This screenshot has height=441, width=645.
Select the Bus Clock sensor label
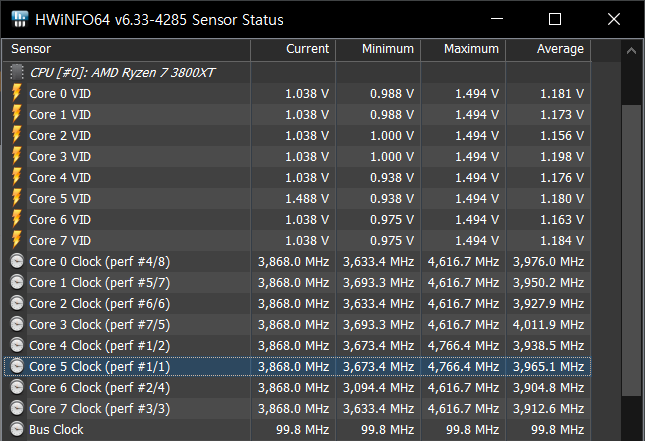click(56, 430)
